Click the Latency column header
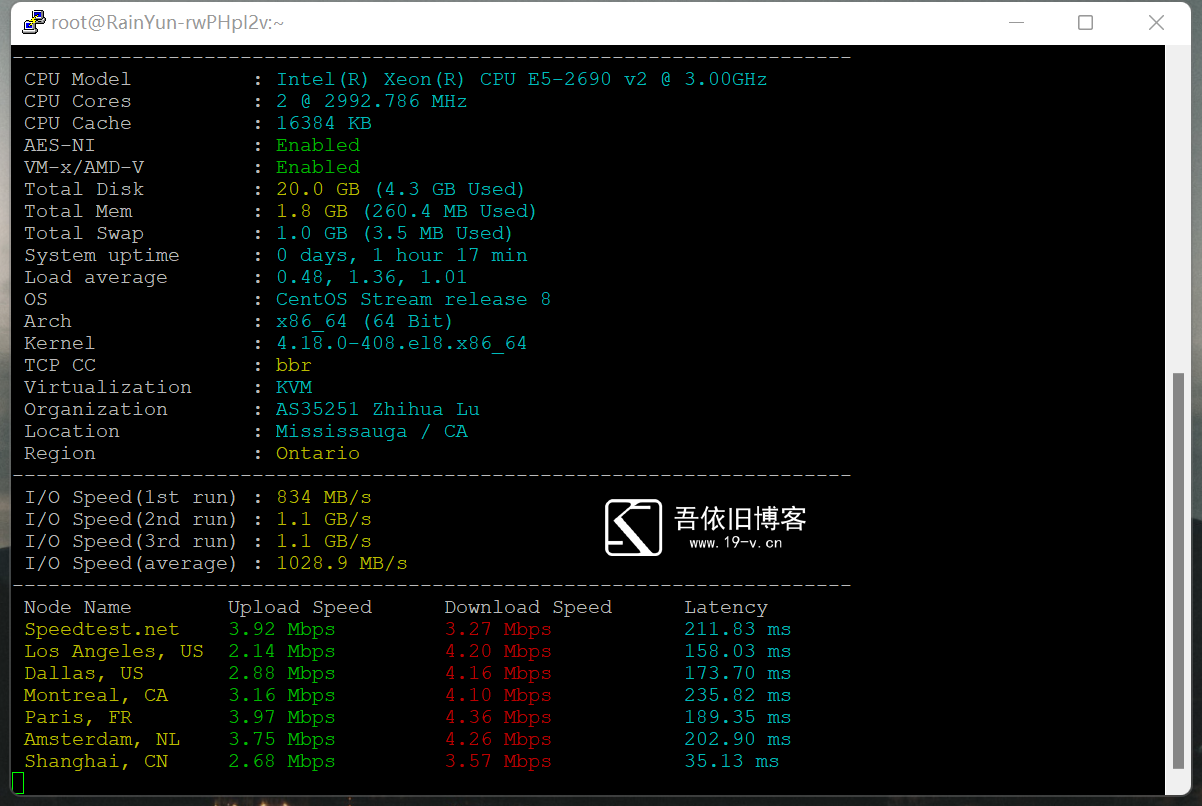This screenshot has width=1202, height=806. pos(726,607)
